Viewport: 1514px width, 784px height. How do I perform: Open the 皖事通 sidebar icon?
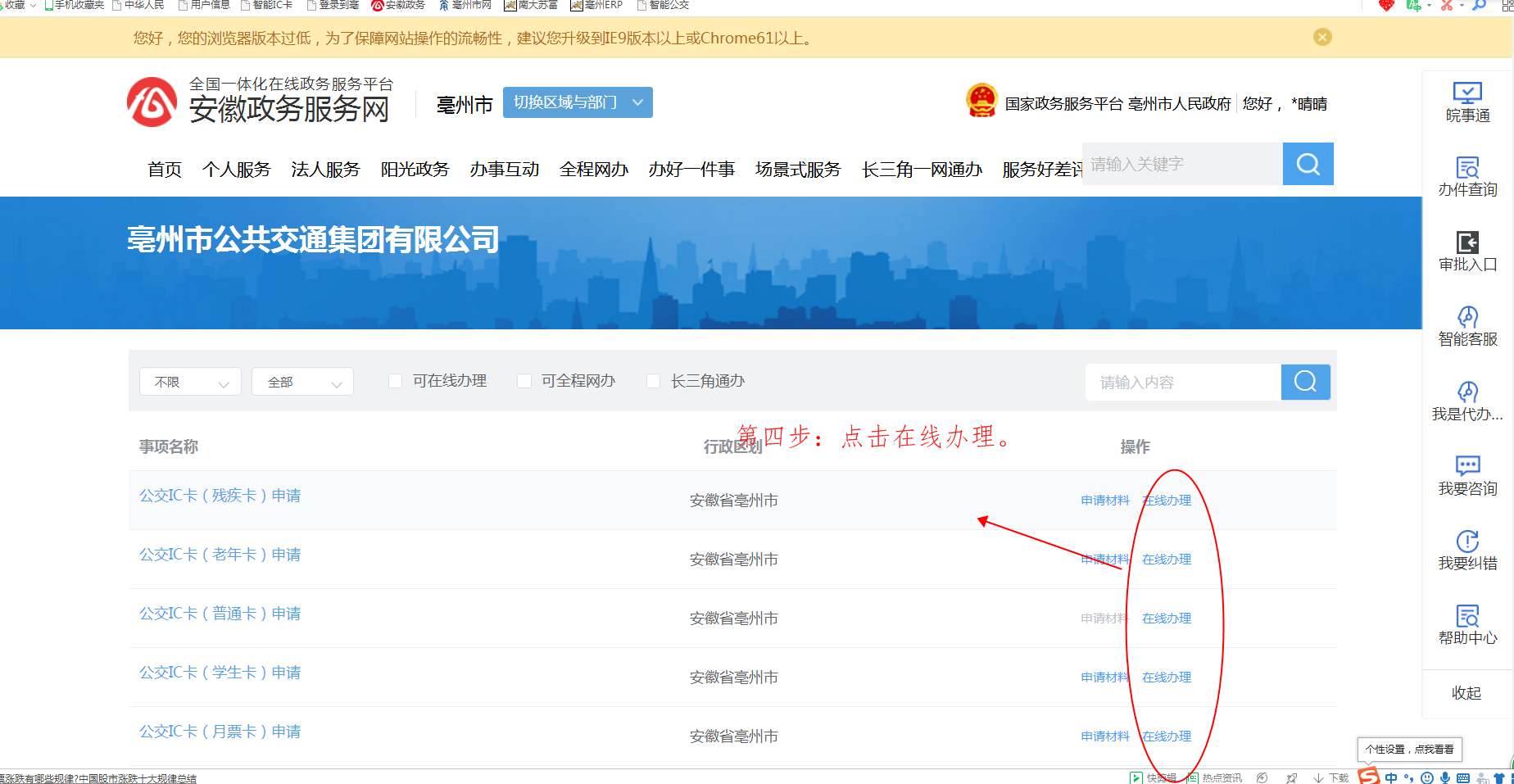1467,102
